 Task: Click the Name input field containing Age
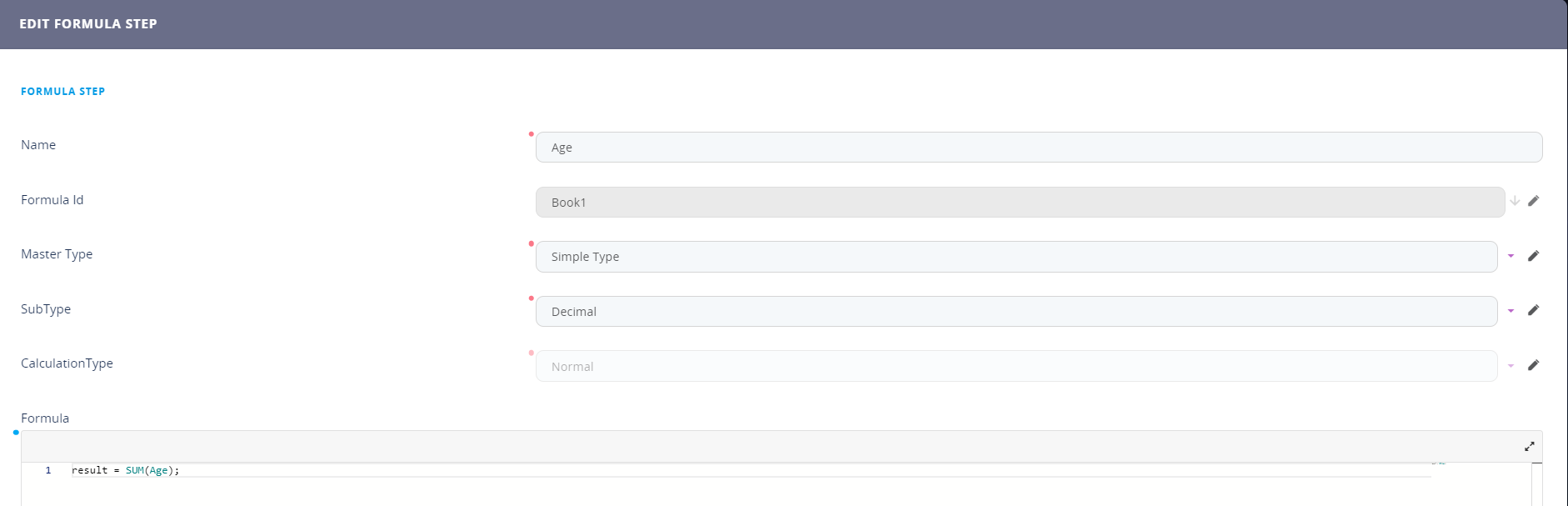[x=1038, y=148]
